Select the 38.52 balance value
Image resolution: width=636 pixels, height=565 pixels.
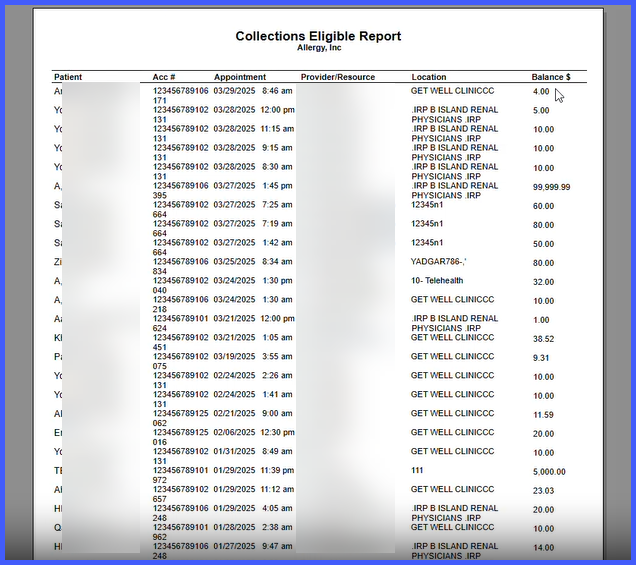coord(544,339)
